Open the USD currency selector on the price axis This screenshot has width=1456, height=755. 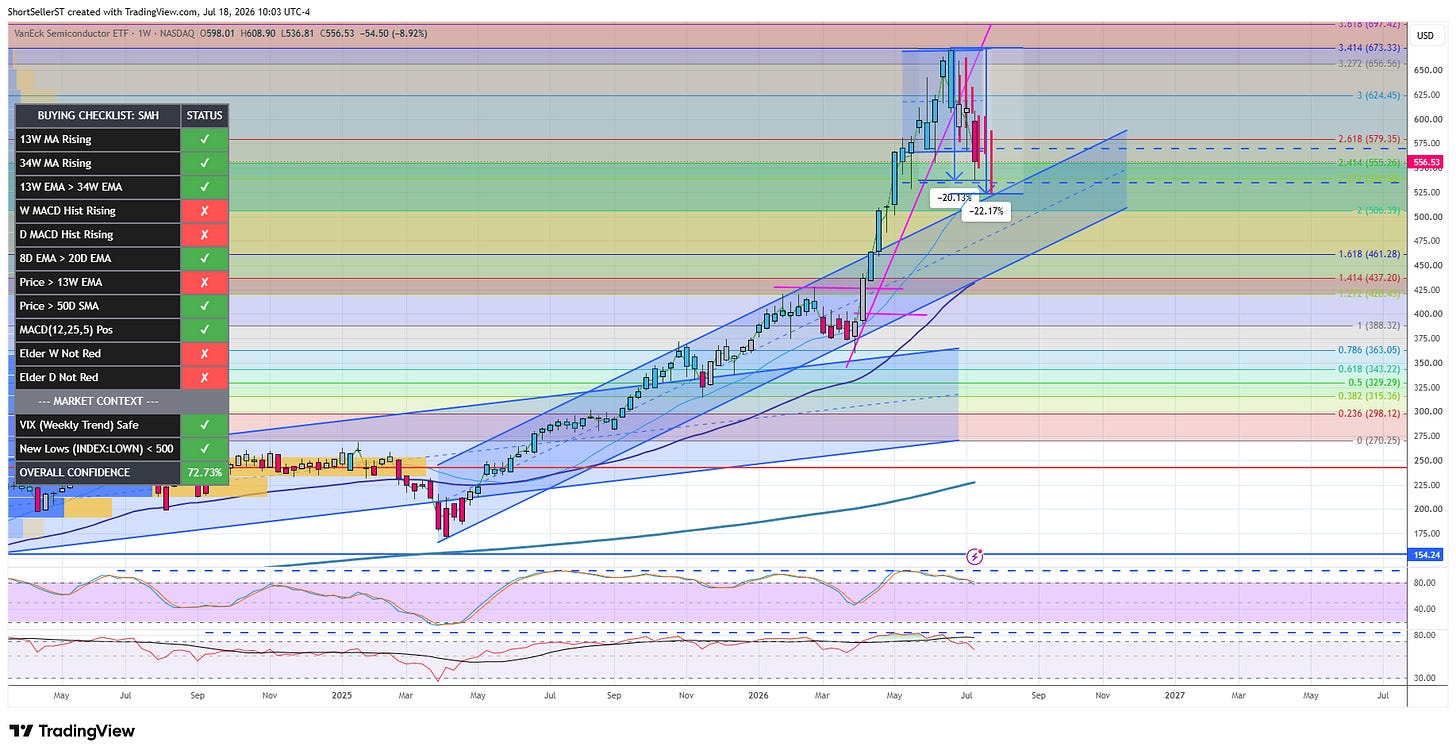click(1425, 35)
